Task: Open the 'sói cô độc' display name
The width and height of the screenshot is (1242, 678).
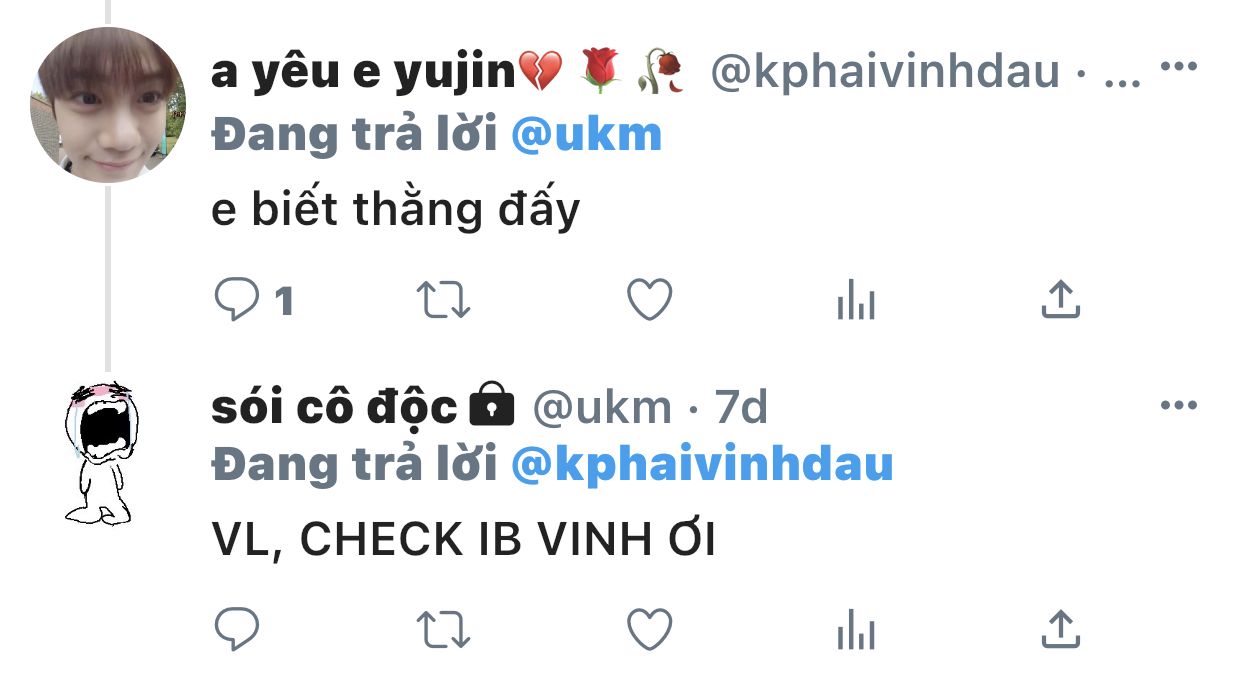Action: click(335, 406)
